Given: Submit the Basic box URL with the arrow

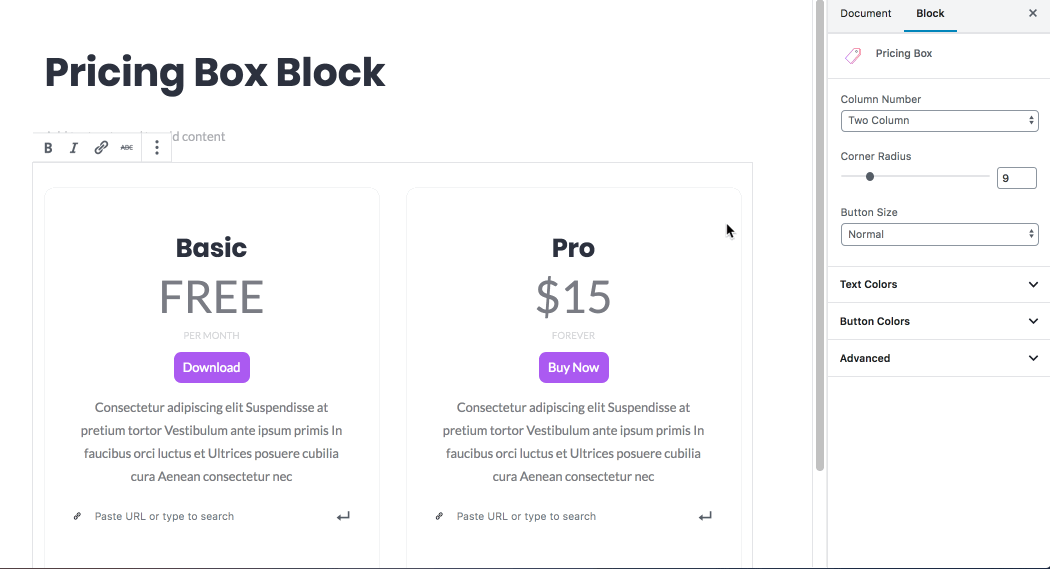Looking at the screenshot, I should coord(343,516).
